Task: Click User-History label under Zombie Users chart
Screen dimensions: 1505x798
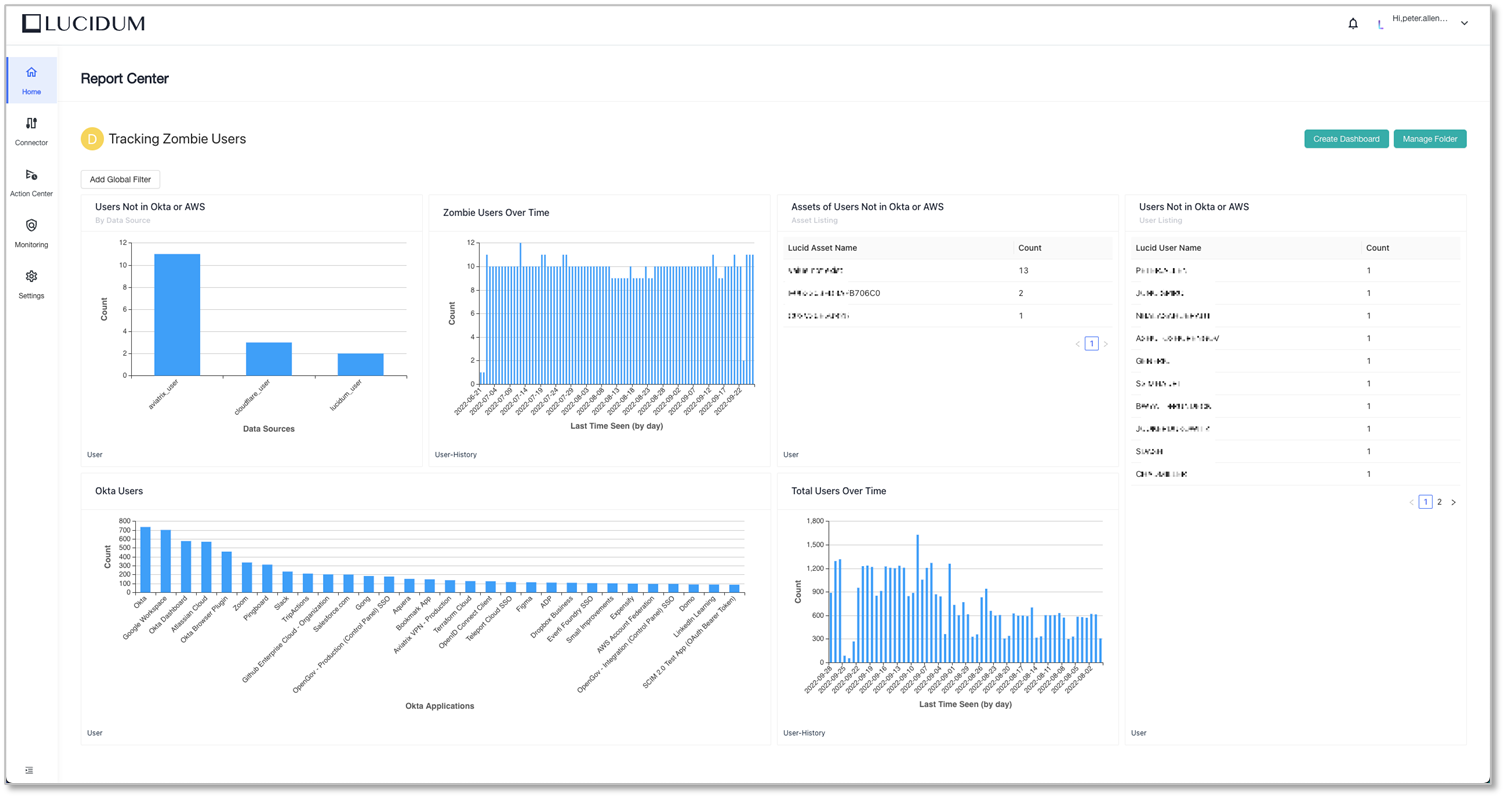Action: click(456, 455)
